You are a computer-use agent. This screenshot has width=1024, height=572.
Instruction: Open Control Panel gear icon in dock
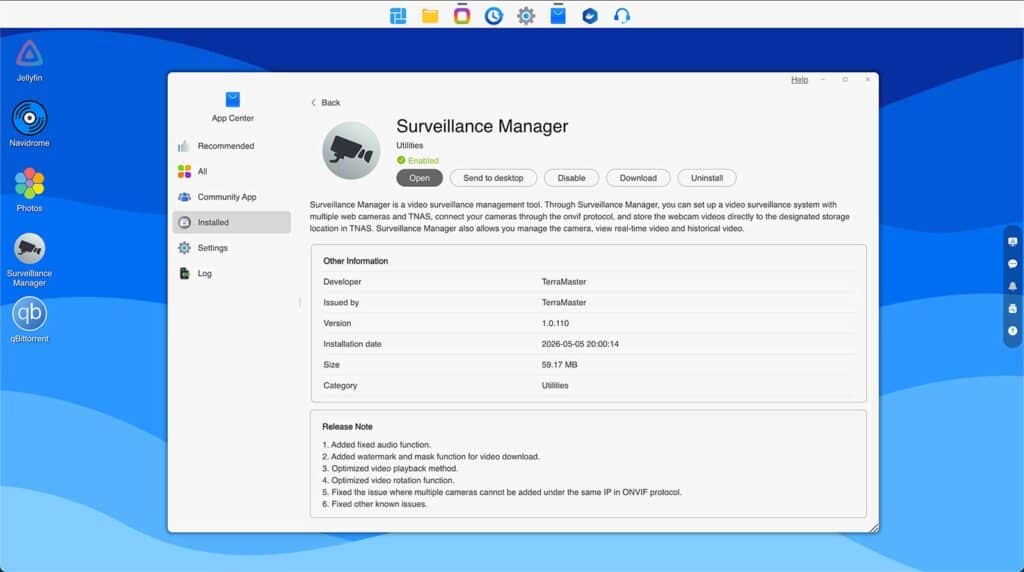click(526, 16)
